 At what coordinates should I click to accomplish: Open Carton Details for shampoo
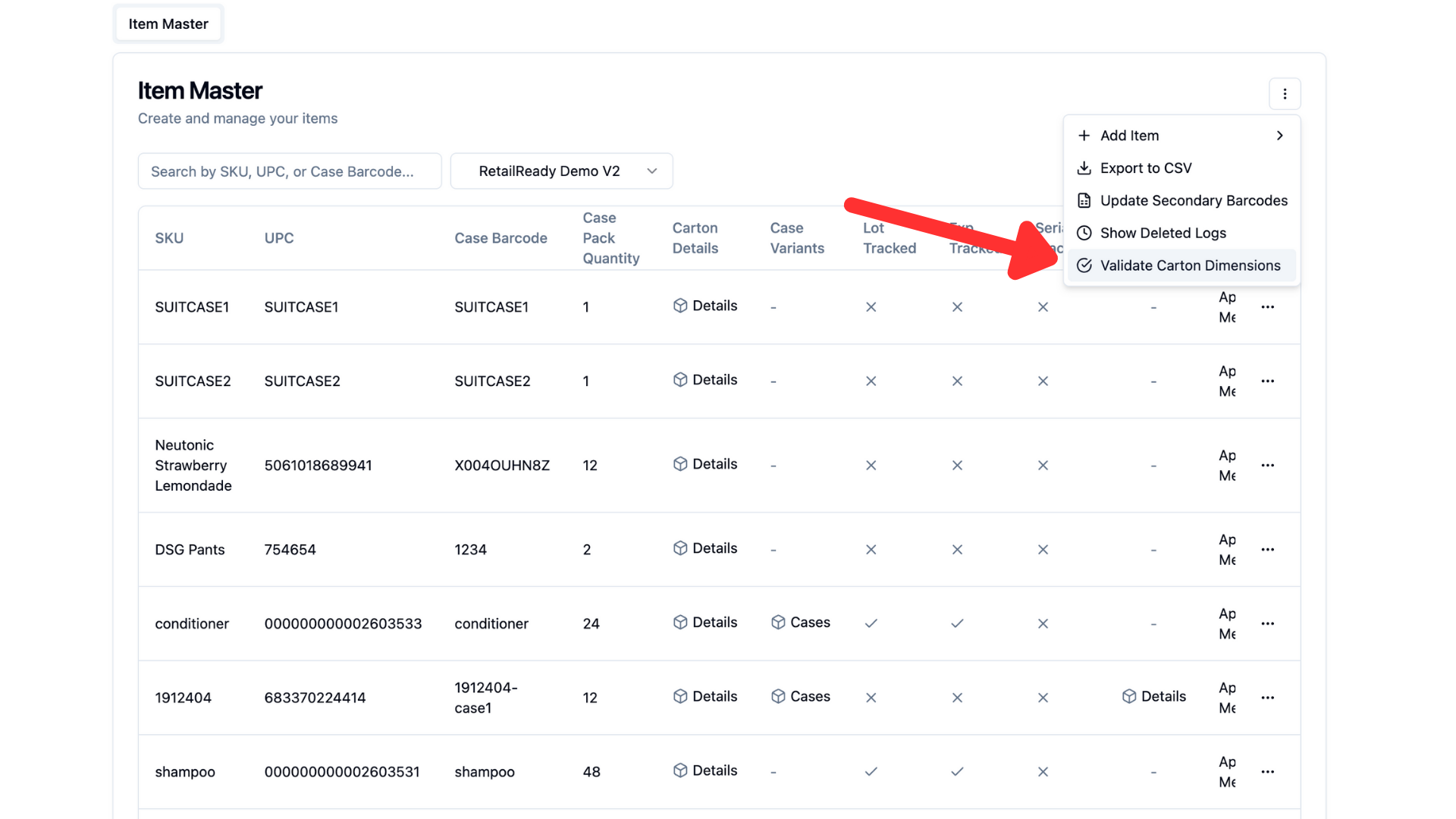705,771
